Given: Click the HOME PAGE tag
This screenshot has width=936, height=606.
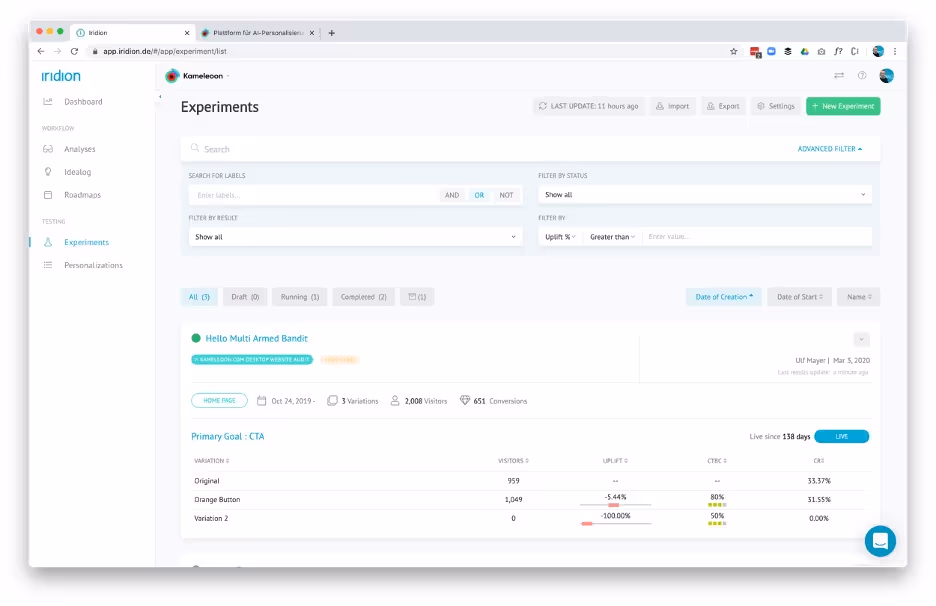Looking at the screenshot, I should 219,401.
